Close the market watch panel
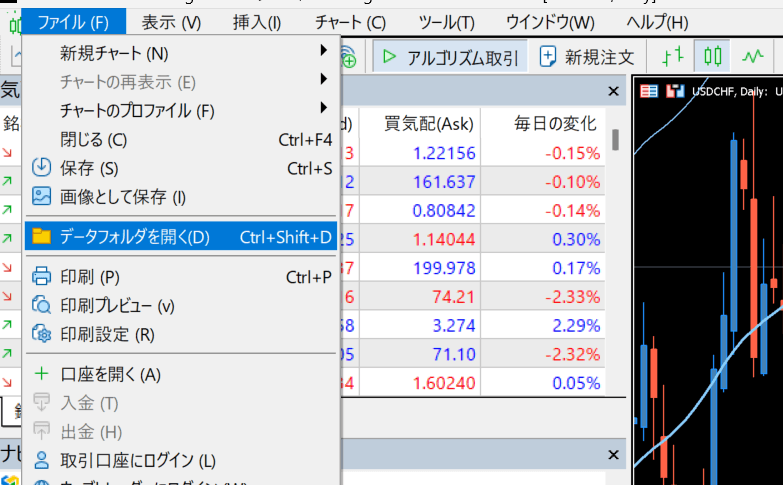783x485 pixels. coord(613,91)
